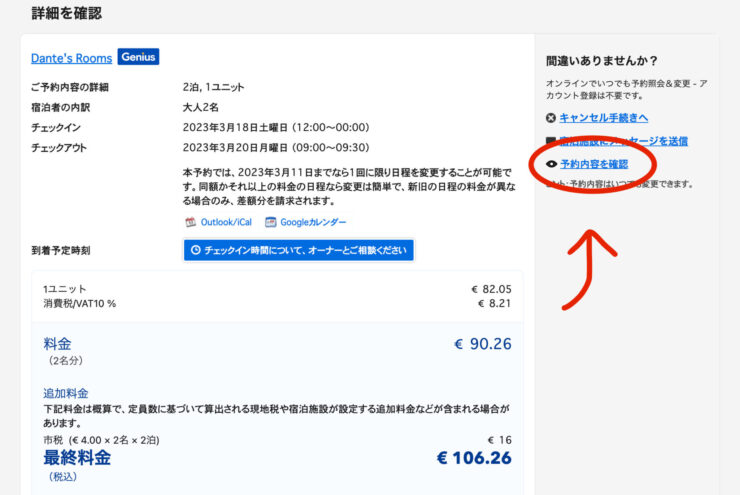Click the clock icon on check-in button
The width and height of the screenshot is (740, 495).
(x=196, y=250)
